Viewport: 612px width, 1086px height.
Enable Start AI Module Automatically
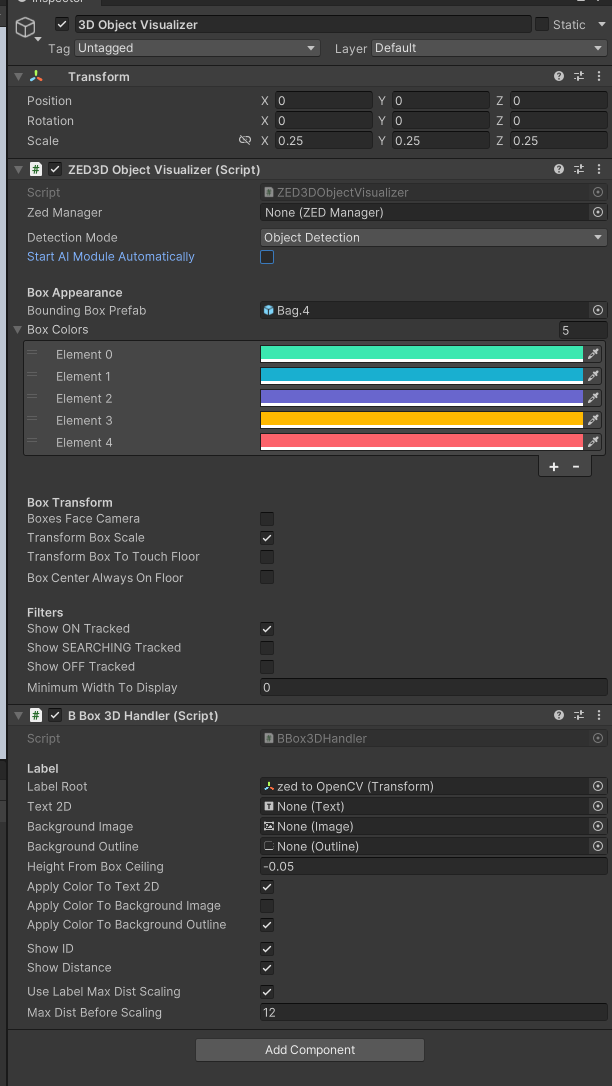[x=265, y=257]
